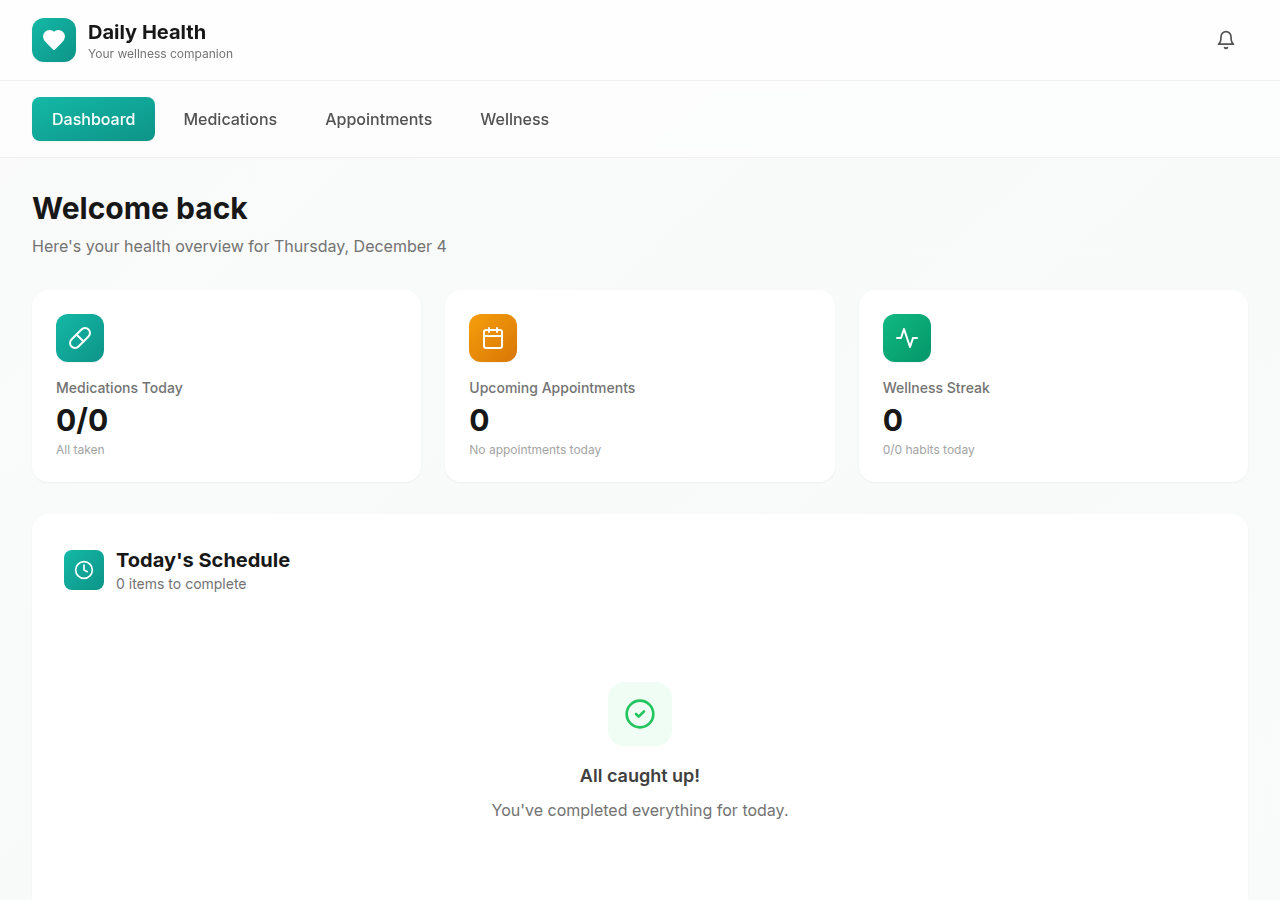Click the 0/0 medications count
1280x900 pixels.
tap(82, 420)
